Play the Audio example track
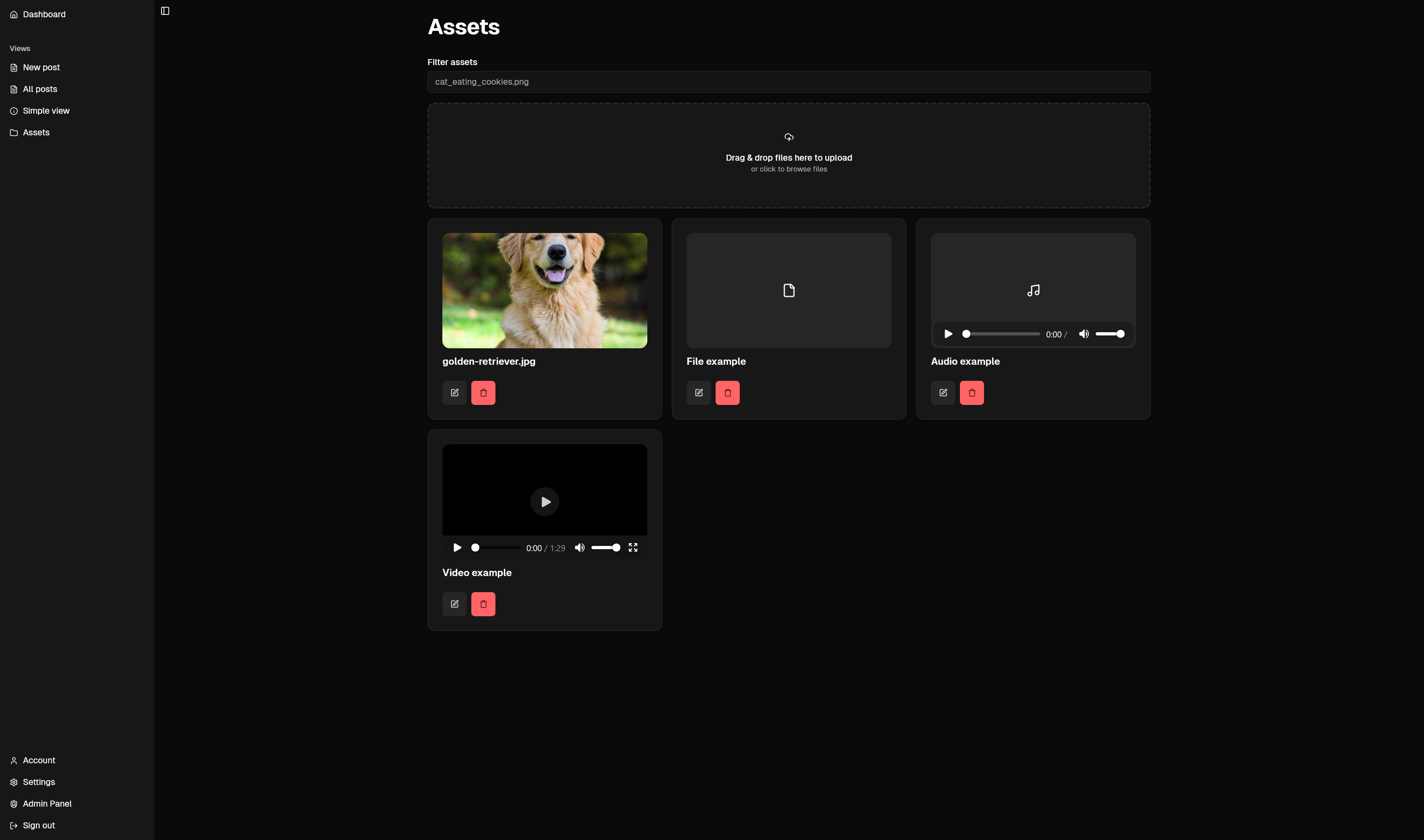This screenshot has width=1424, height=840. [x=948, y=334]
